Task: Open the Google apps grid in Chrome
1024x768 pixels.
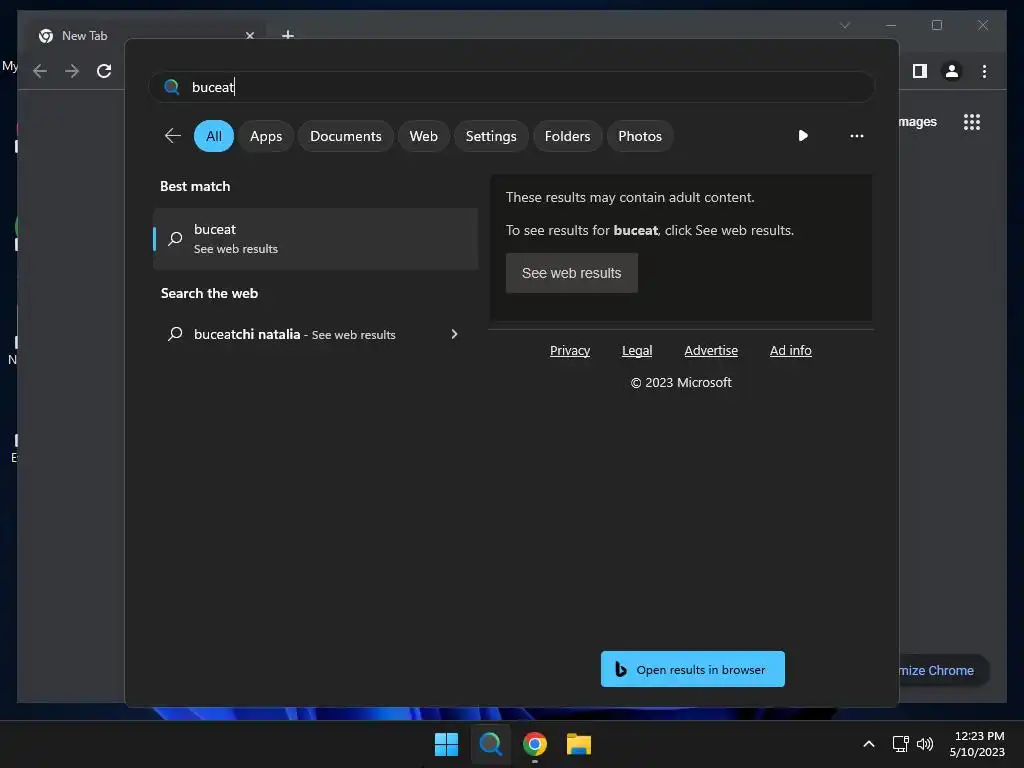Action: tap(972, 122)
